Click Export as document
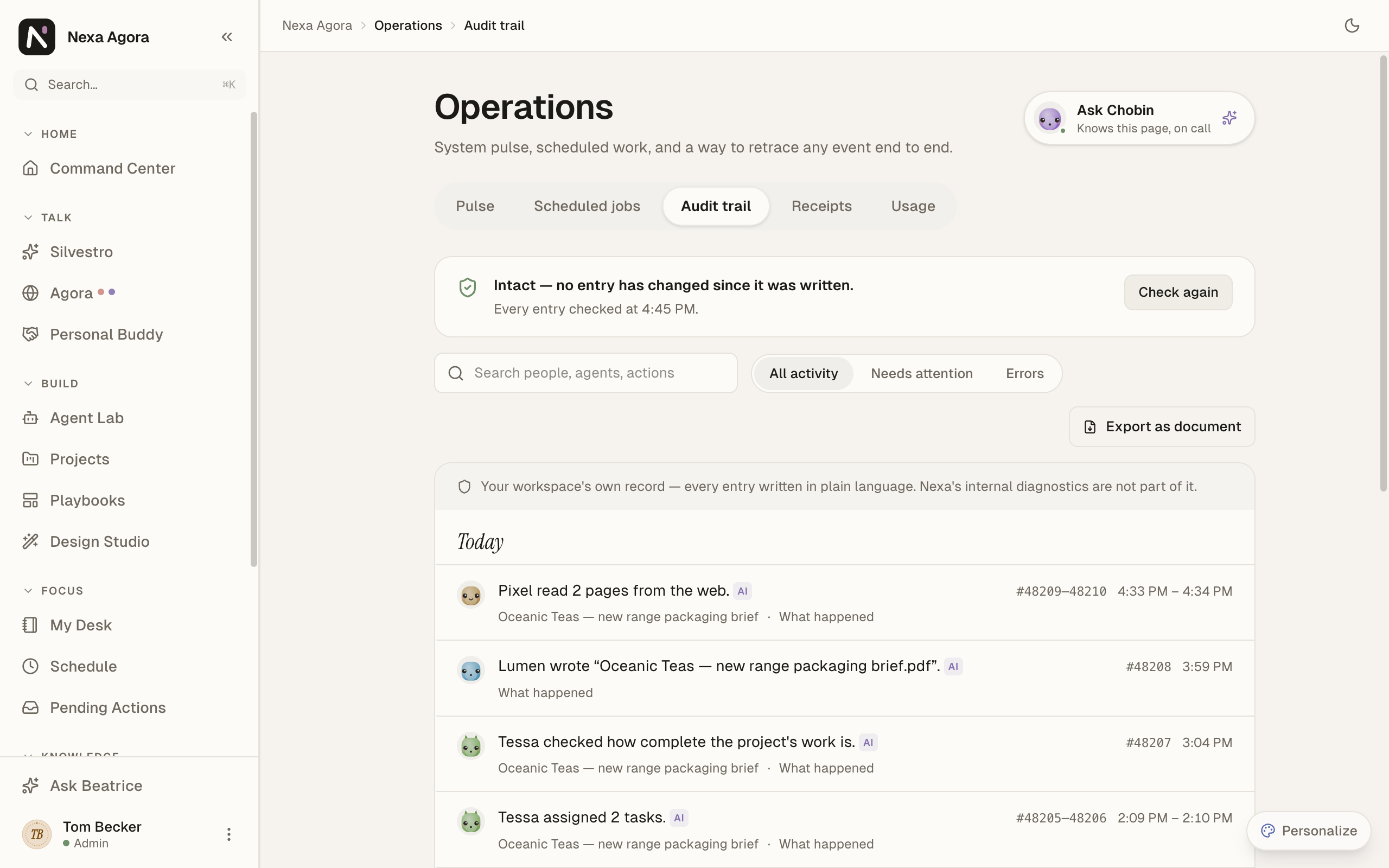 coord(1162,426)
